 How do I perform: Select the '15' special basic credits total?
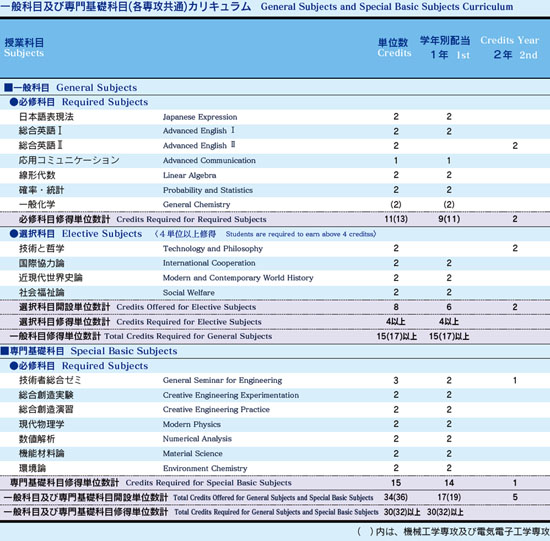[x=396, y=483]
